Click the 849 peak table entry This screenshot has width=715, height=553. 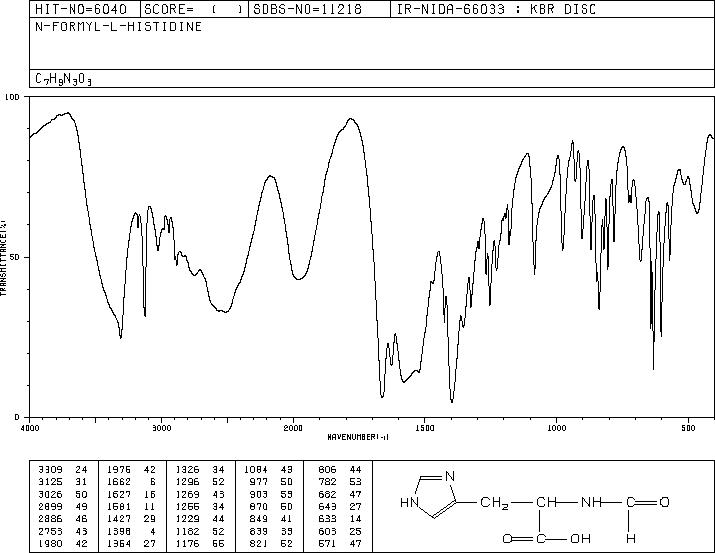click(272, 519)
